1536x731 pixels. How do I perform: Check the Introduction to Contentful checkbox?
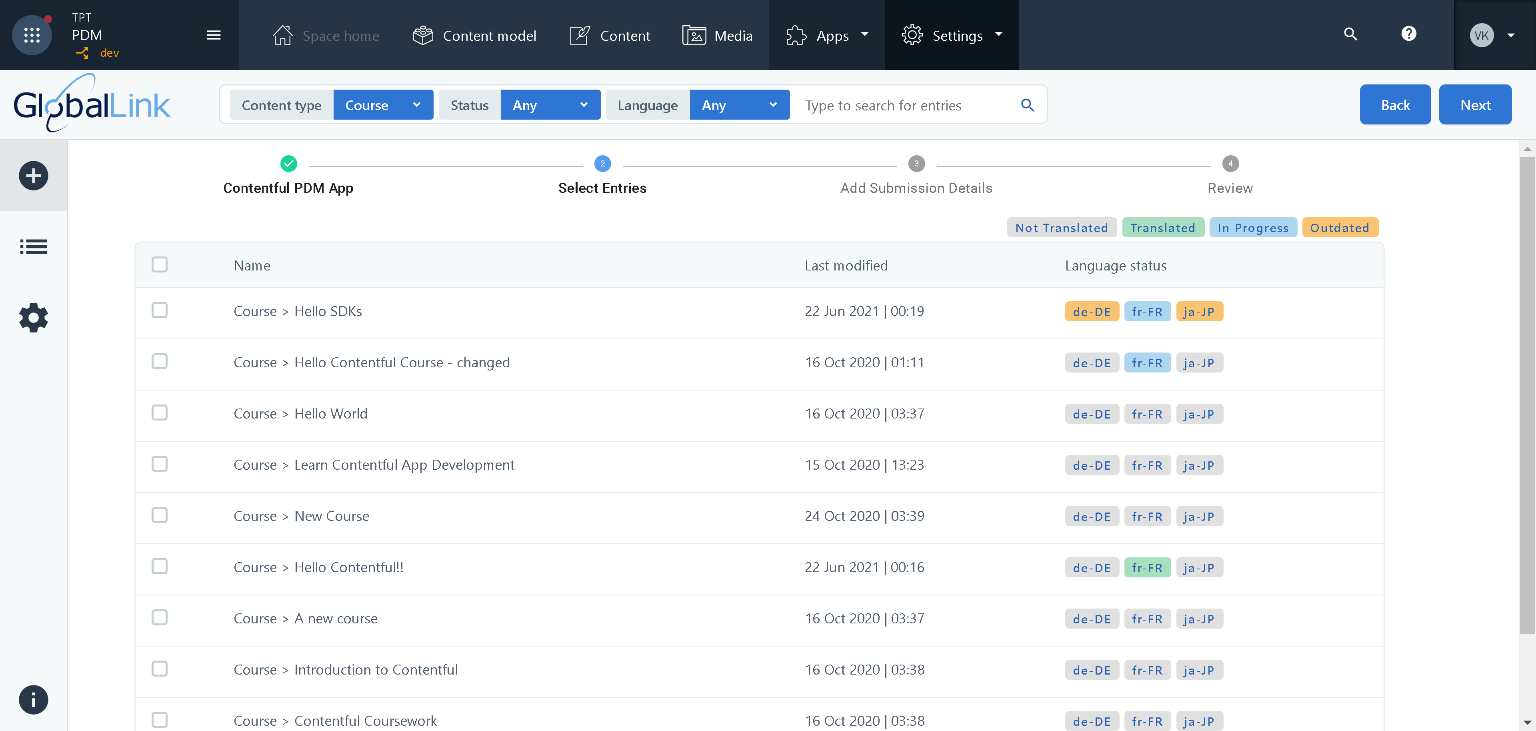point(160,669)
